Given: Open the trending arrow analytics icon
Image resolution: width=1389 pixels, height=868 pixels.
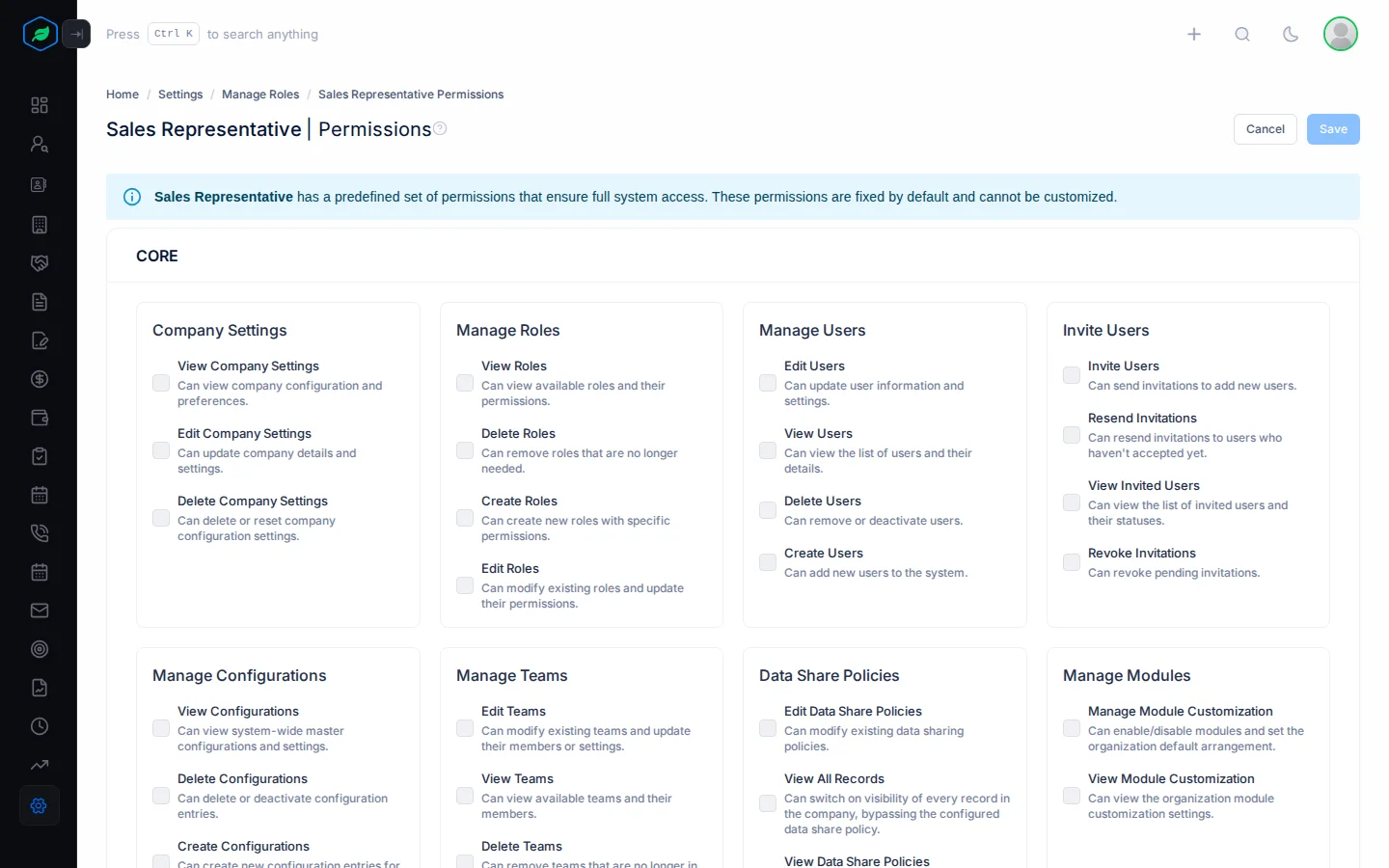Looking at the screenshot, I should coord(40,765).
